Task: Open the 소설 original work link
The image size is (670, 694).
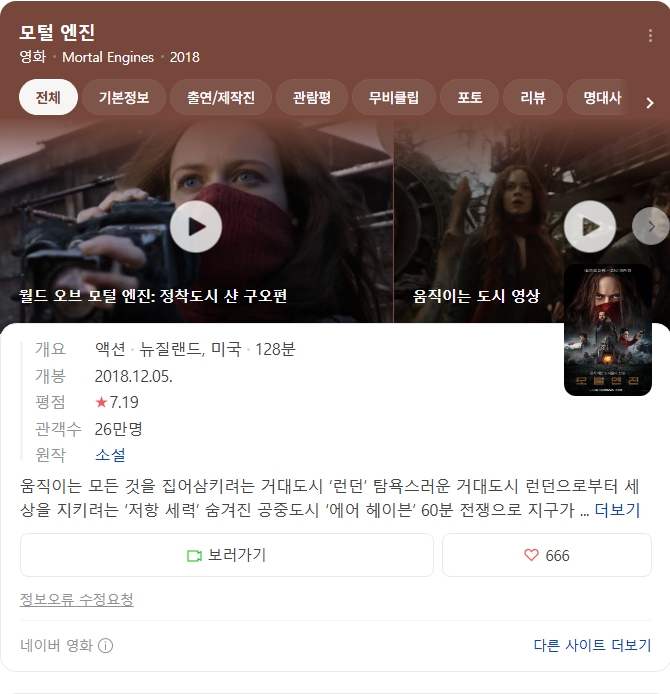Action: coord(110,455)
